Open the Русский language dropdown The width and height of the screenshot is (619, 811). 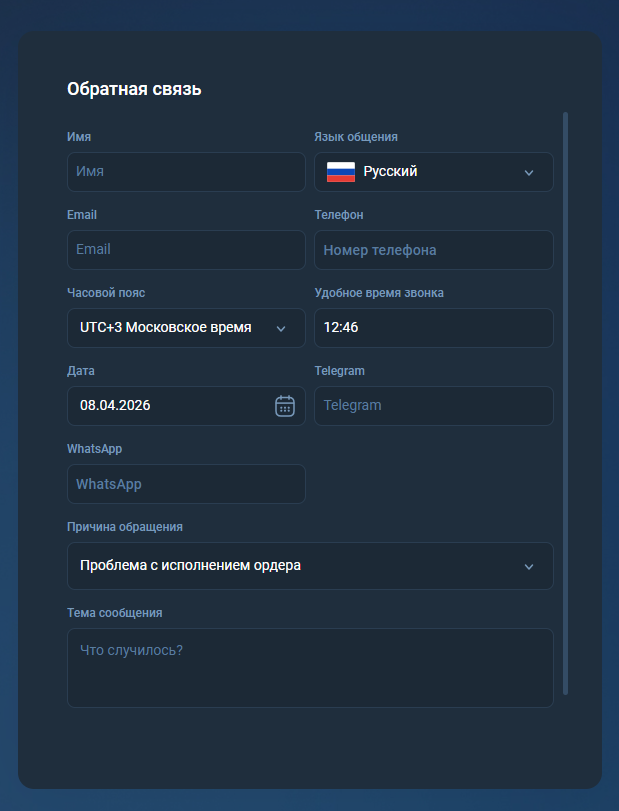(x=434, y=172)
